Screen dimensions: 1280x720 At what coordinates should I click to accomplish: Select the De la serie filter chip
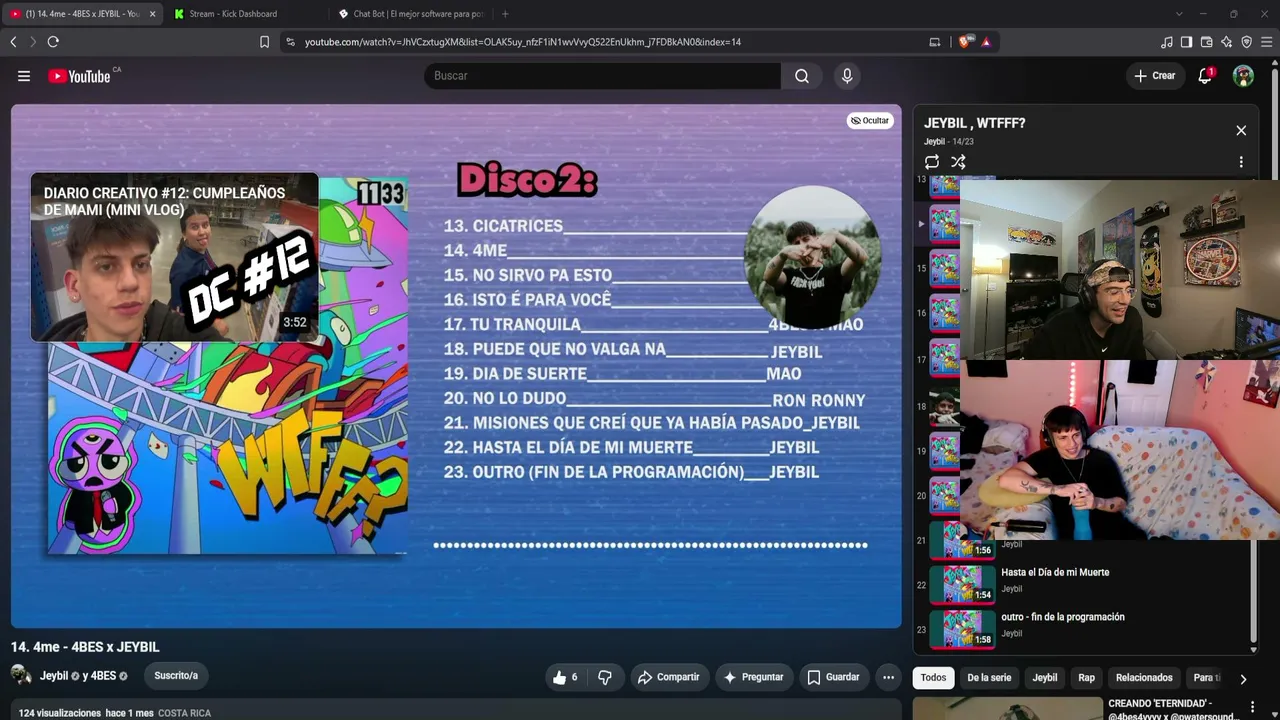point(989,678)
